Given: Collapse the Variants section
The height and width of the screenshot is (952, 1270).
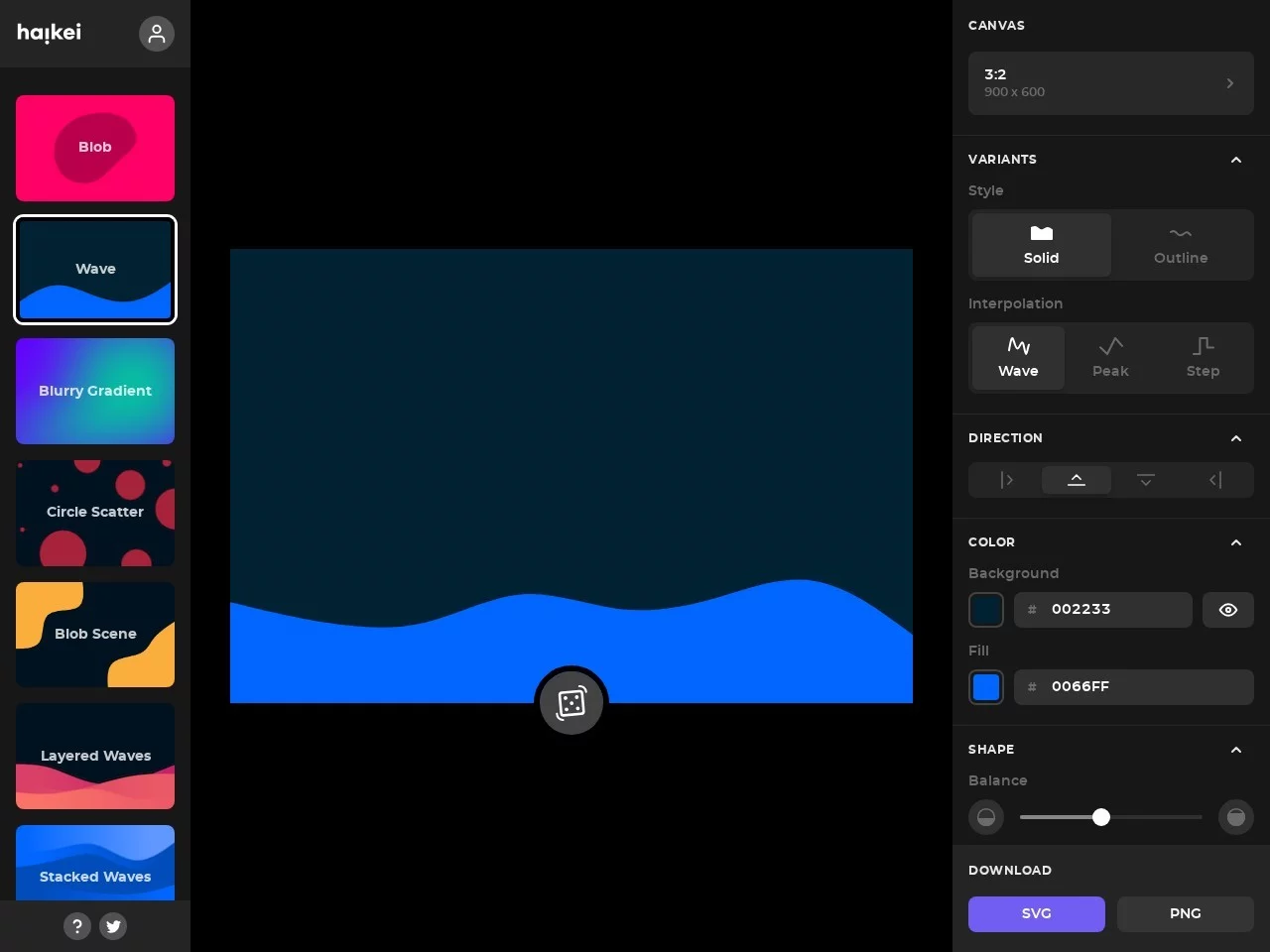Looking at the screenshot, I should coord(1235,160).
